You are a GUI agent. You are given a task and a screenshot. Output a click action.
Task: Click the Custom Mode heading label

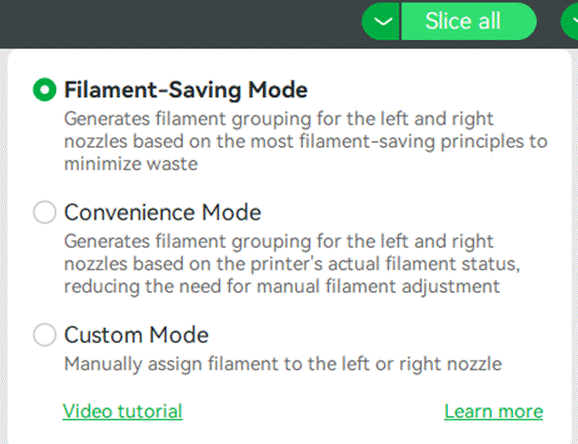pyautogui.click(x=136, y=335)
